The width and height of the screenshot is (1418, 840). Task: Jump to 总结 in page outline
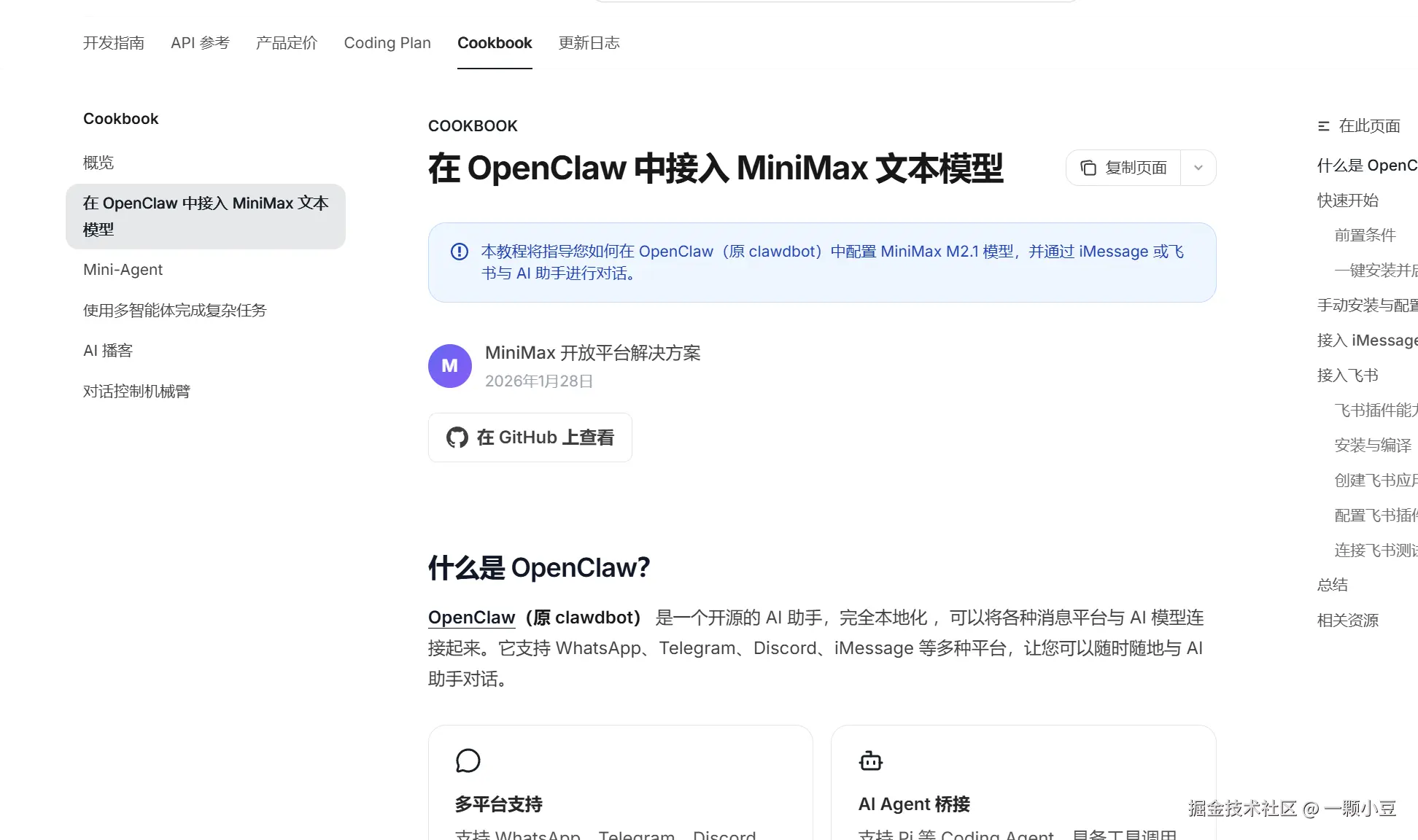1333,585
